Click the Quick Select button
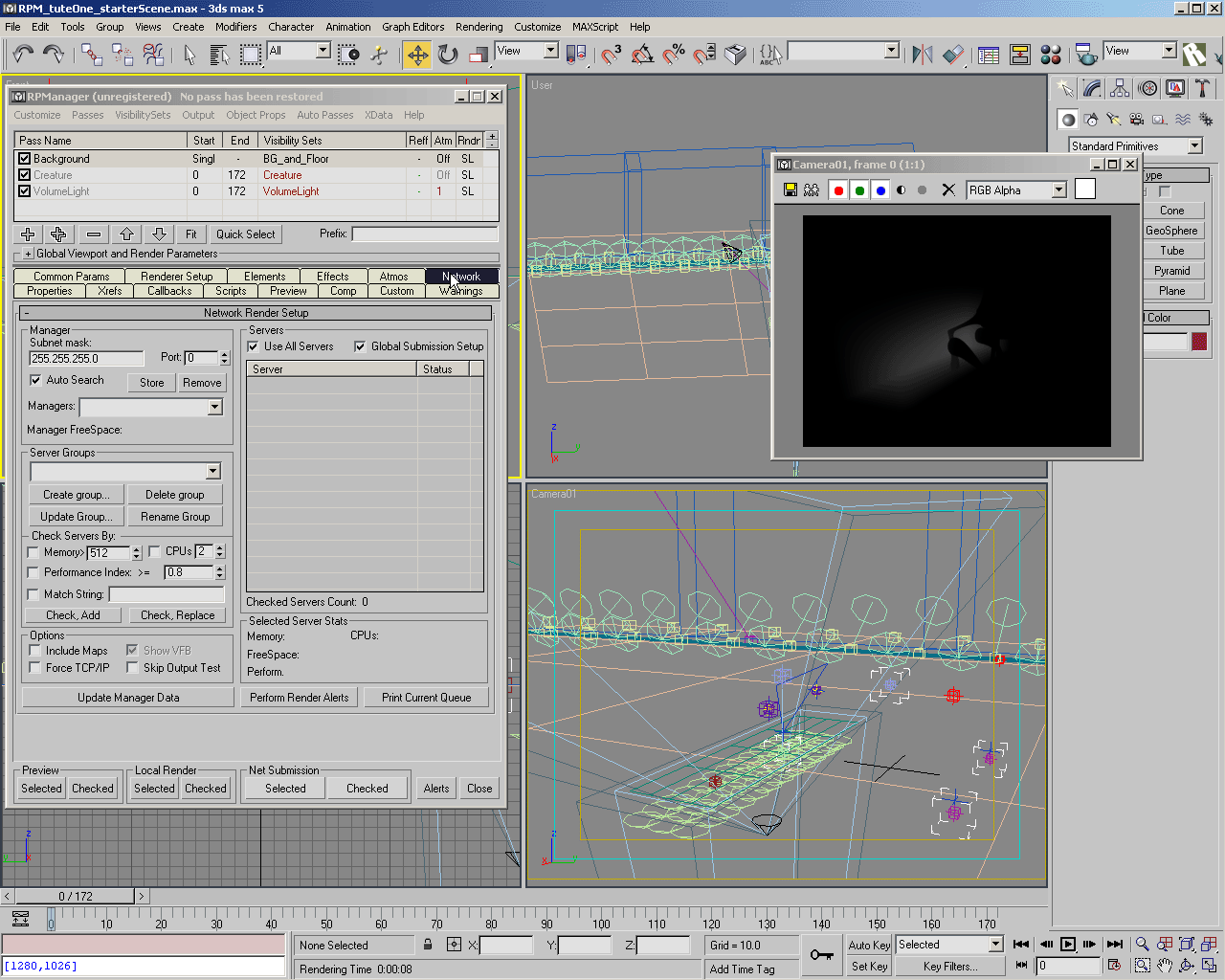Screen dimensions: 1225x980 [x=245, y=234]
